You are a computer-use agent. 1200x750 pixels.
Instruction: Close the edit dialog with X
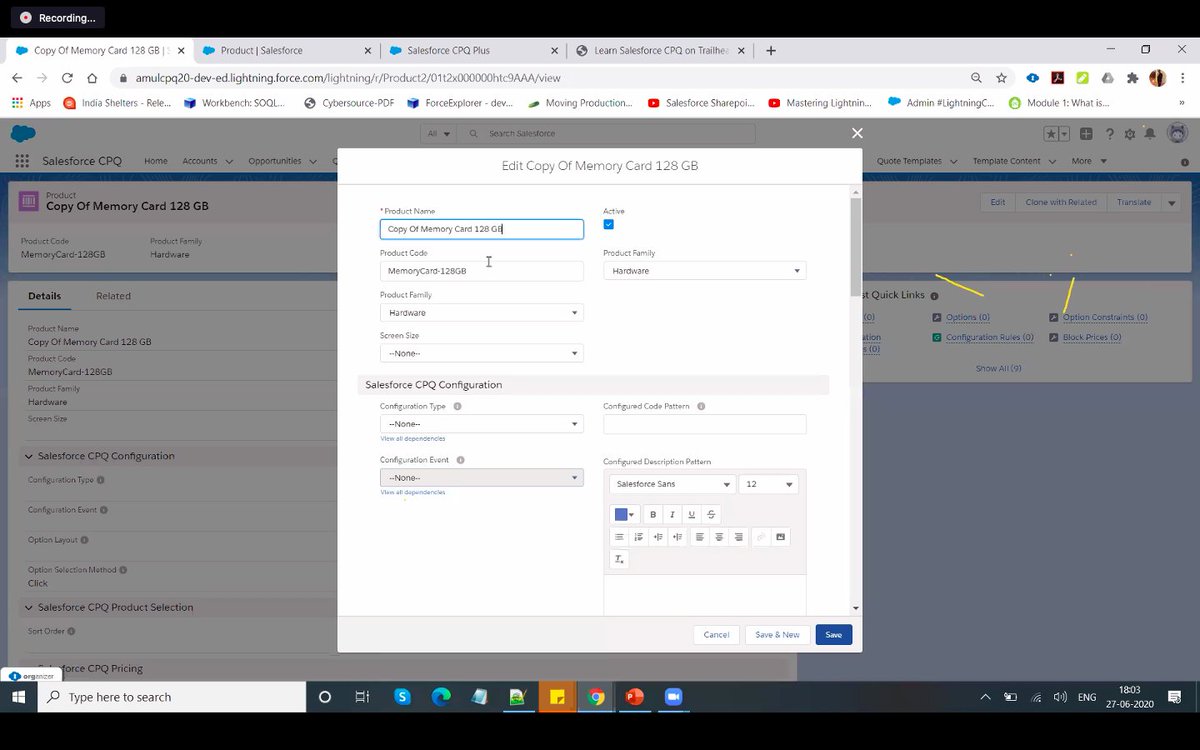click(x=856, y=132)
